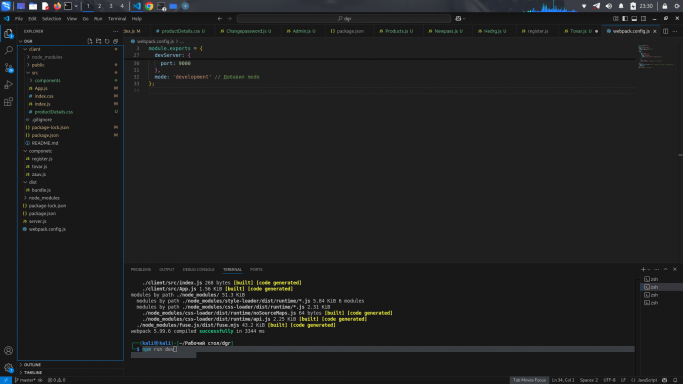
Task: Toggle the bottom panel visibility
Action: [634, 19]
